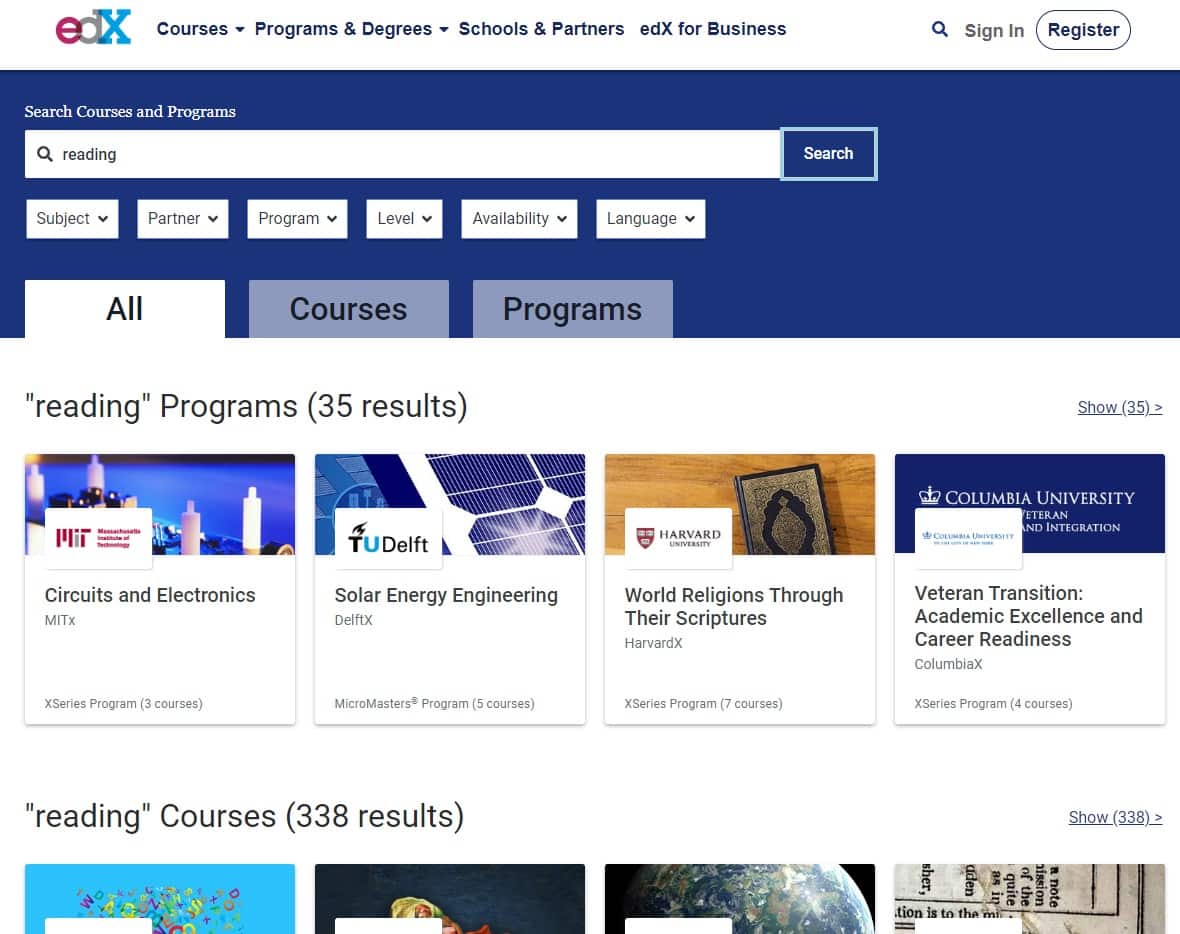The image size is (1180, 934).
Task: Open World Religions Through Their Scriptures title
Action: click(x=734, y=606)
